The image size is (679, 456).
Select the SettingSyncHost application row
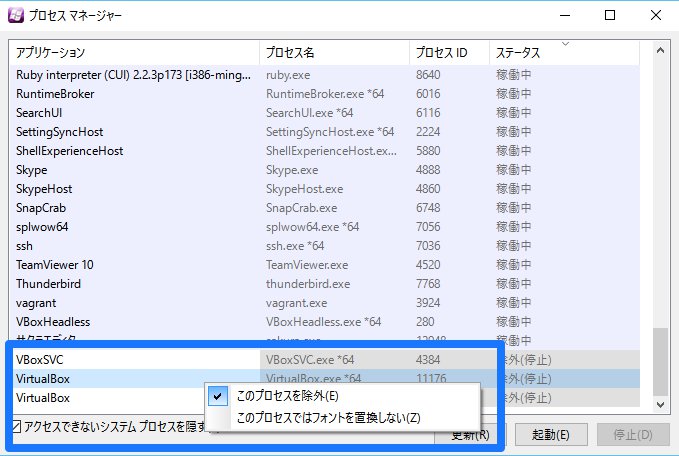coord(324,132)
